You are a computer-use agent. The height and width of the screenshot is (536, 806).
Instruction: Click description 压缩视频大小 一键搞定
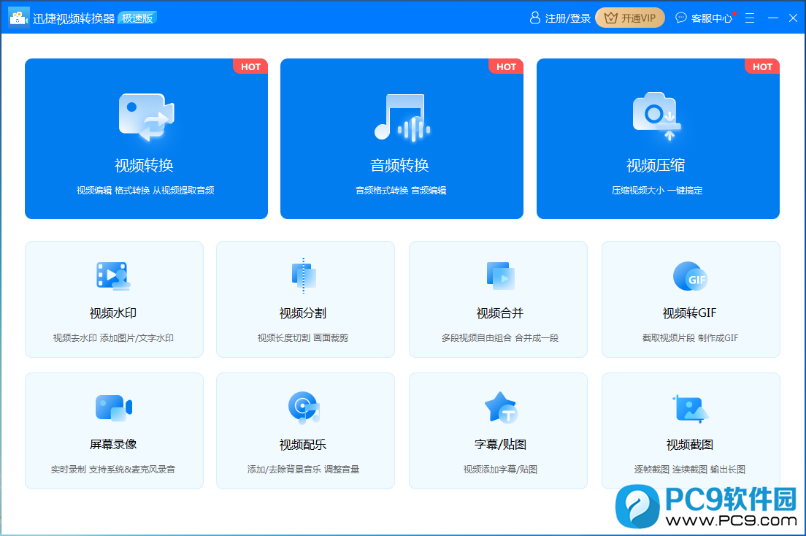pos(657,190)
